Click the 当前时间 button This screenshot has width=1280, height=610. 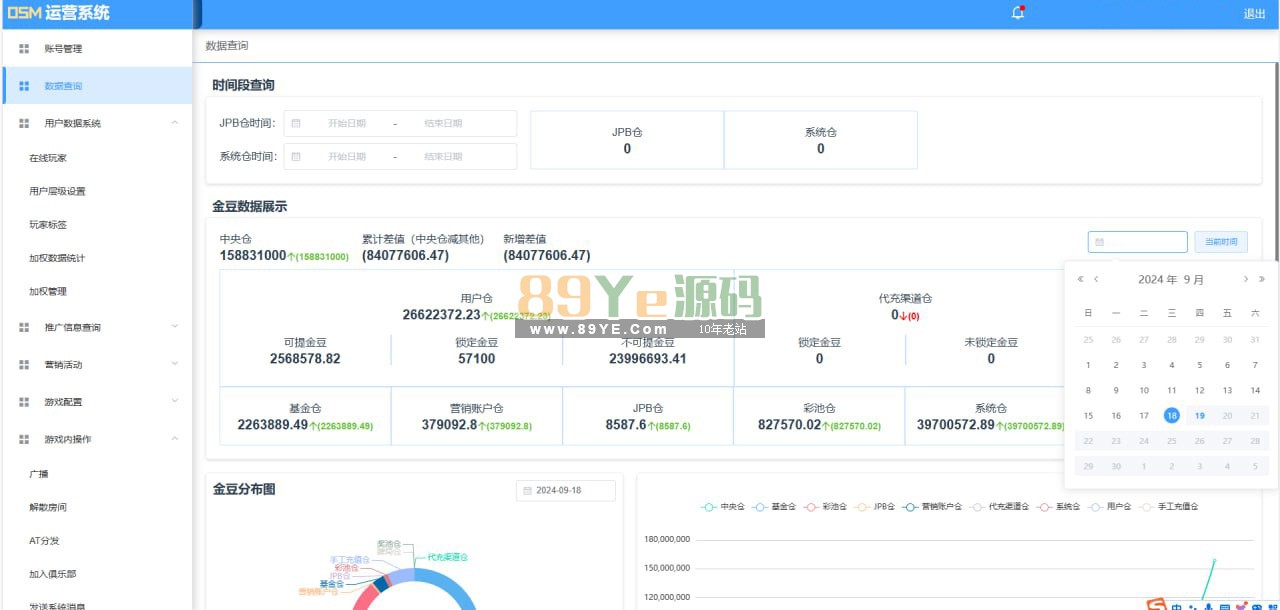[x=1220, y=242]
